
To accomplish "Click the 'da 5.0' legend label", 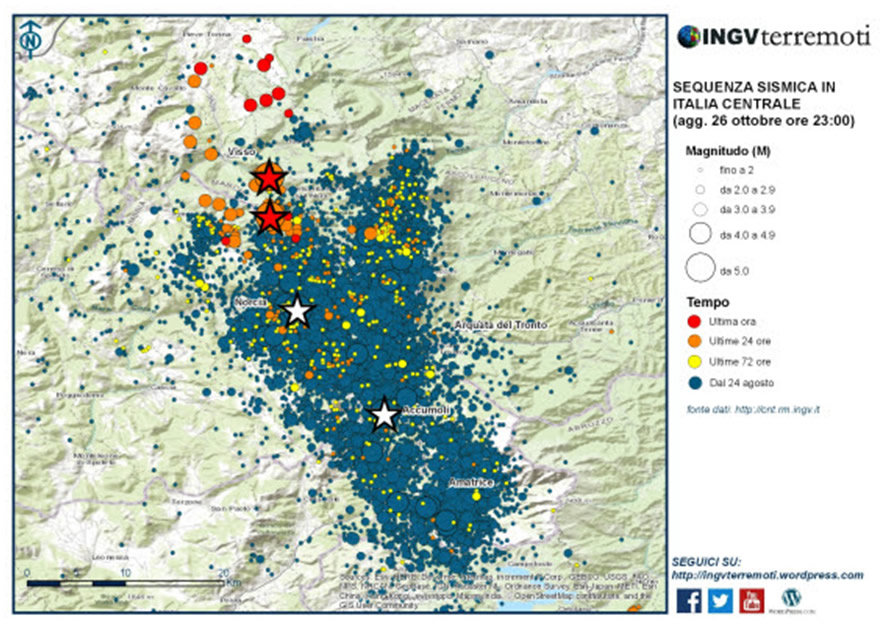I will [x=734, y=271].
